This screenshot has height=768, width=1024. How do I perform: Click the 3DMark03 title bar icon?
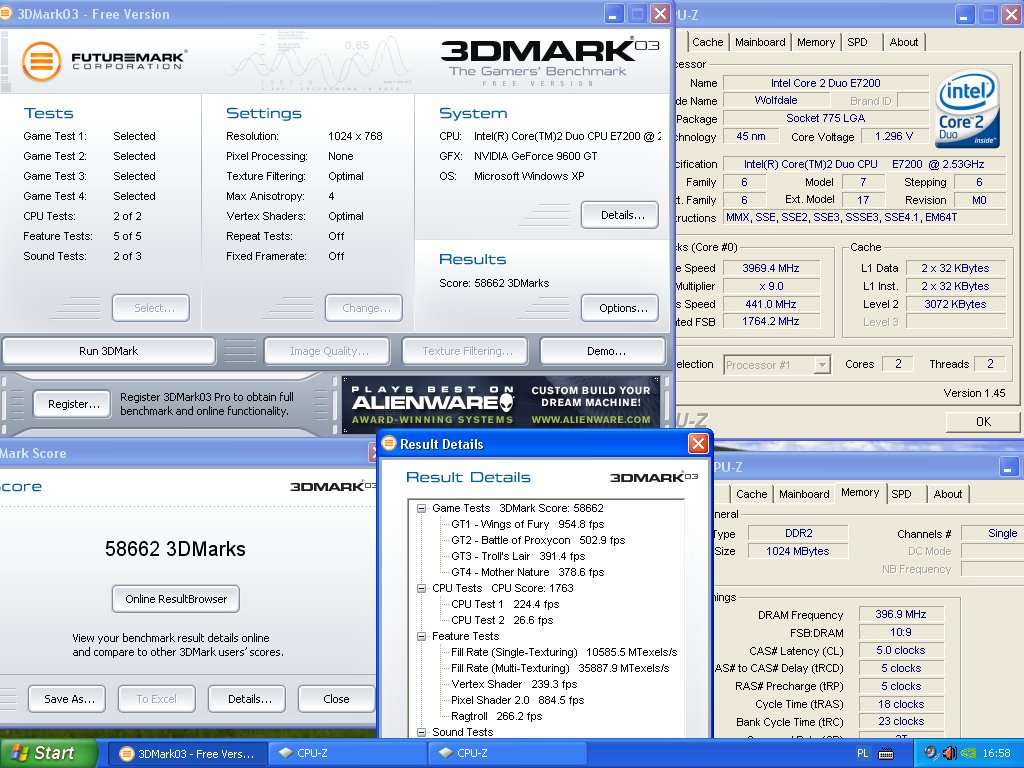click(x=5, y=14)
